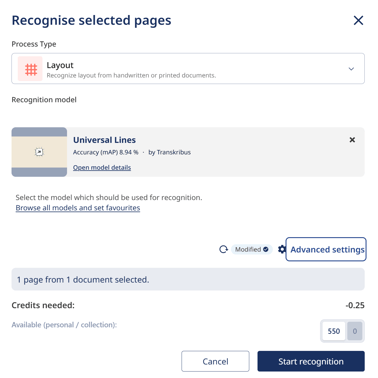Click the gear icon beside Advanced settings
The height and width of the screenshot is (378, 378).
point(282,249)
